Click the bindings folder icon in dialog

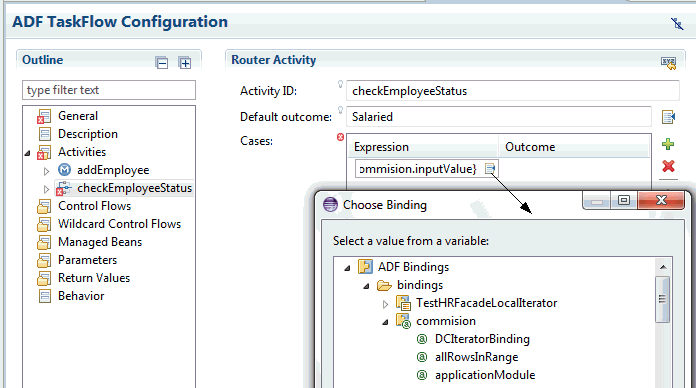(384, 285)
